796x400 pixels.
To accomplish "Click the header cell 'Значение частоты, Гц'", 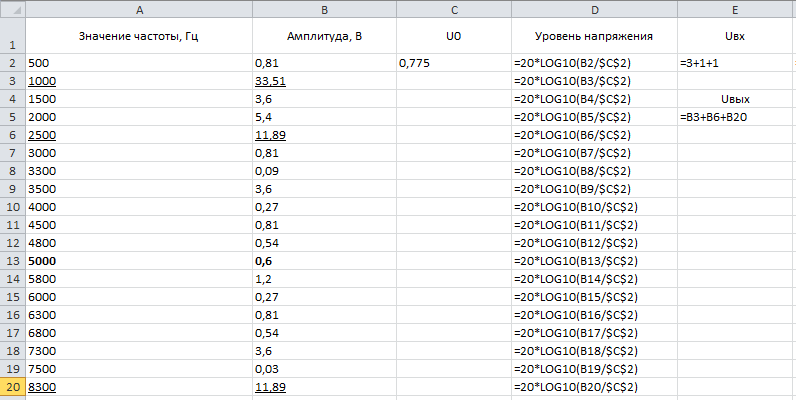I will pos(139,36).
